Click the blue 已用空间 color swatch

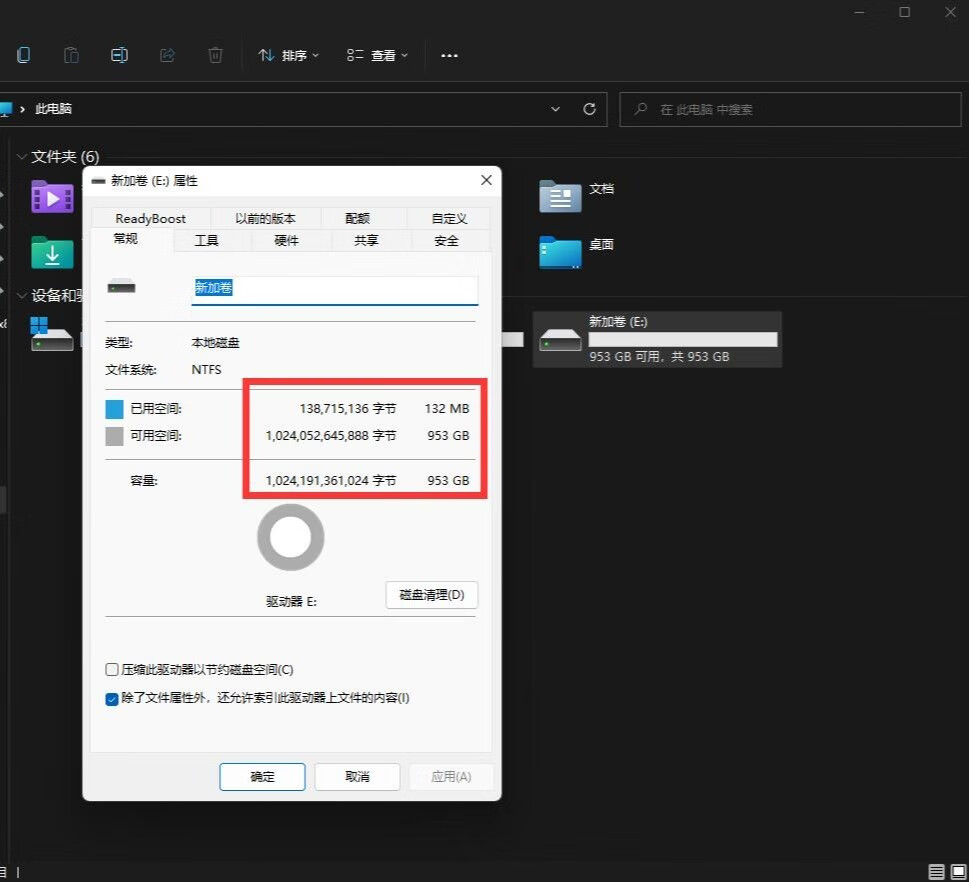[114, 409]
